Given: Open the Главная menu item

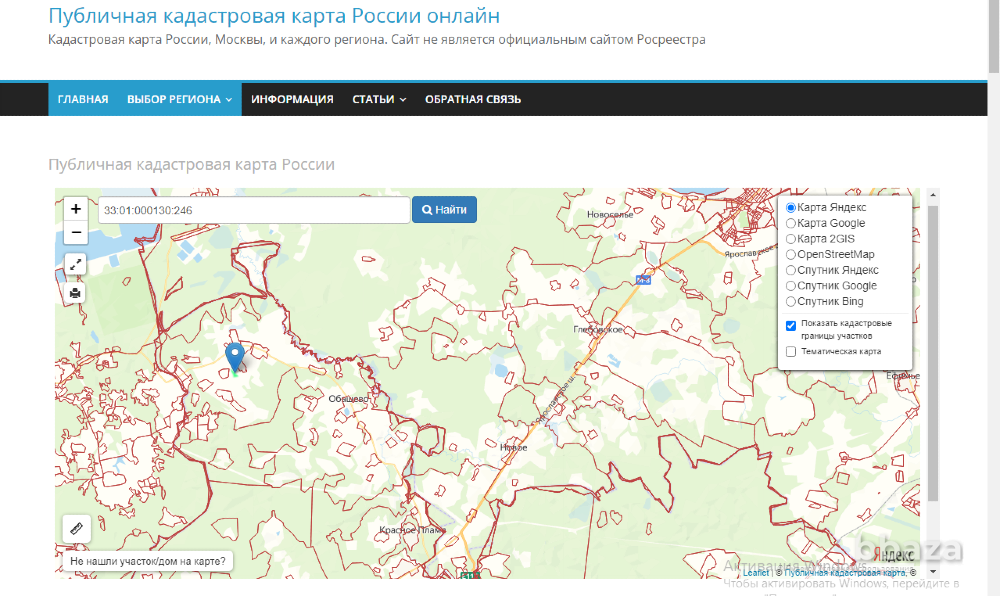Looking at the screenshot, I should click(83, 99).
